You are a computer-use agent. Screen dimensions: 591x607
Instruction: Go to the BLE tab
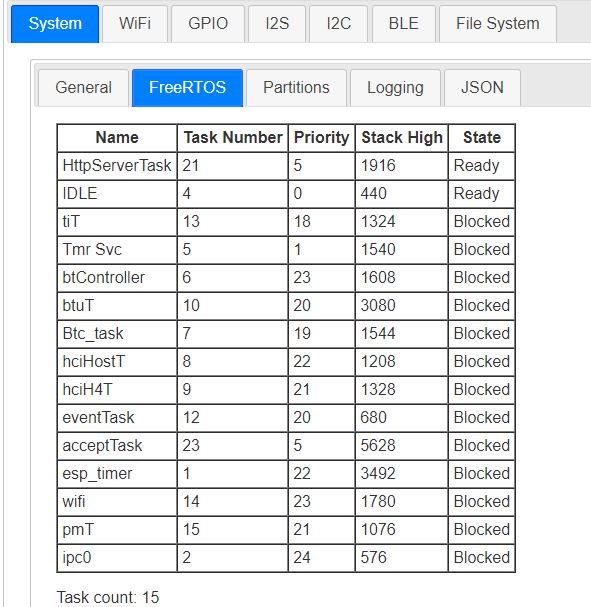pos(404,24)
